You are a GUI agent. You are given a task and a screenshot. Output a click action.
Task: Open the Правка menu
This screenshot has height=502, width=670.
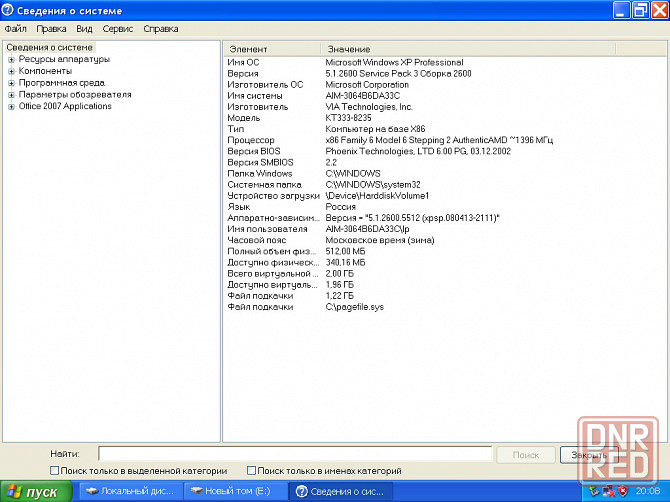(51, 29)
